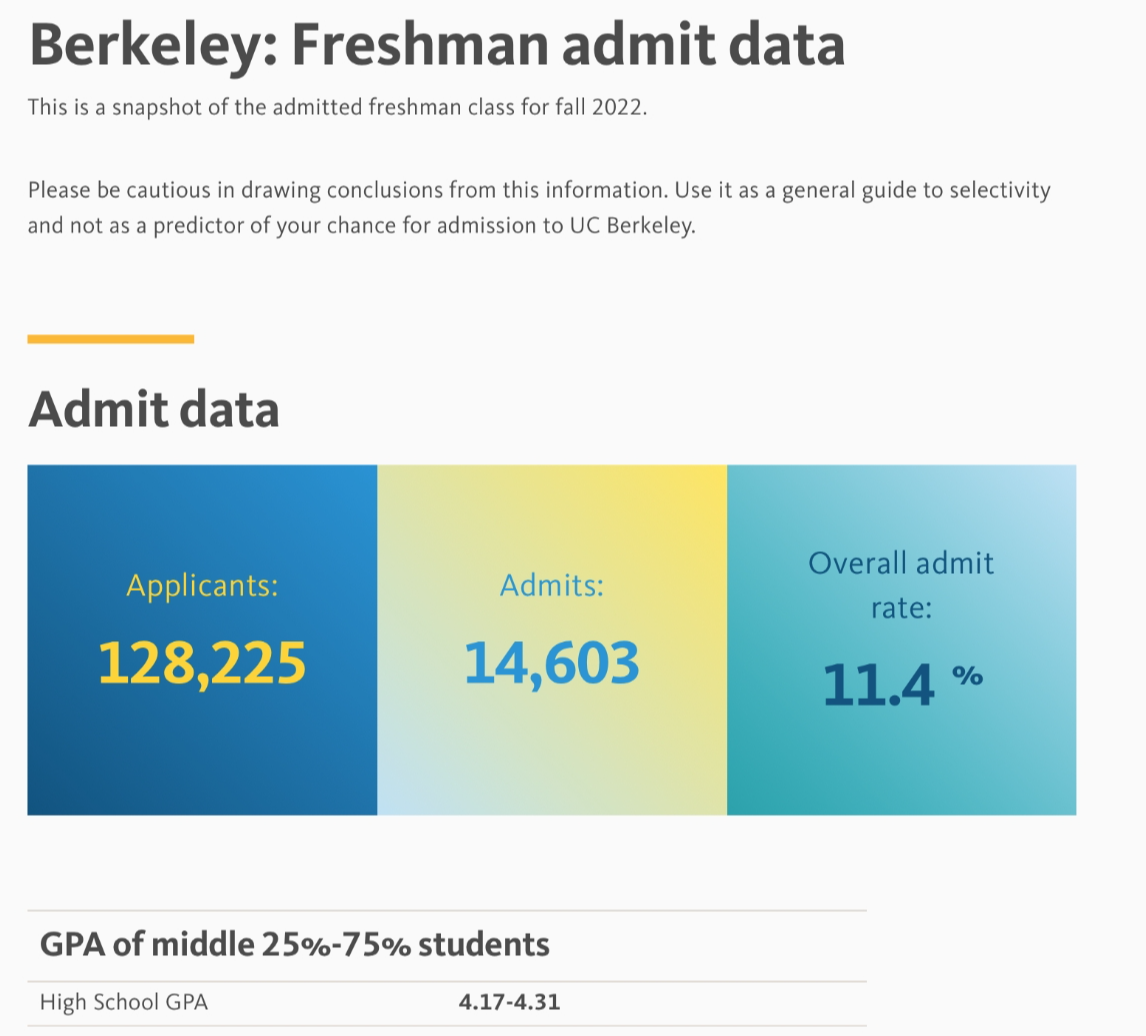This screenshot has height=1036, width=1146.
Task: Click the 'Overall admit rate:' label
Action: point(900,583)
